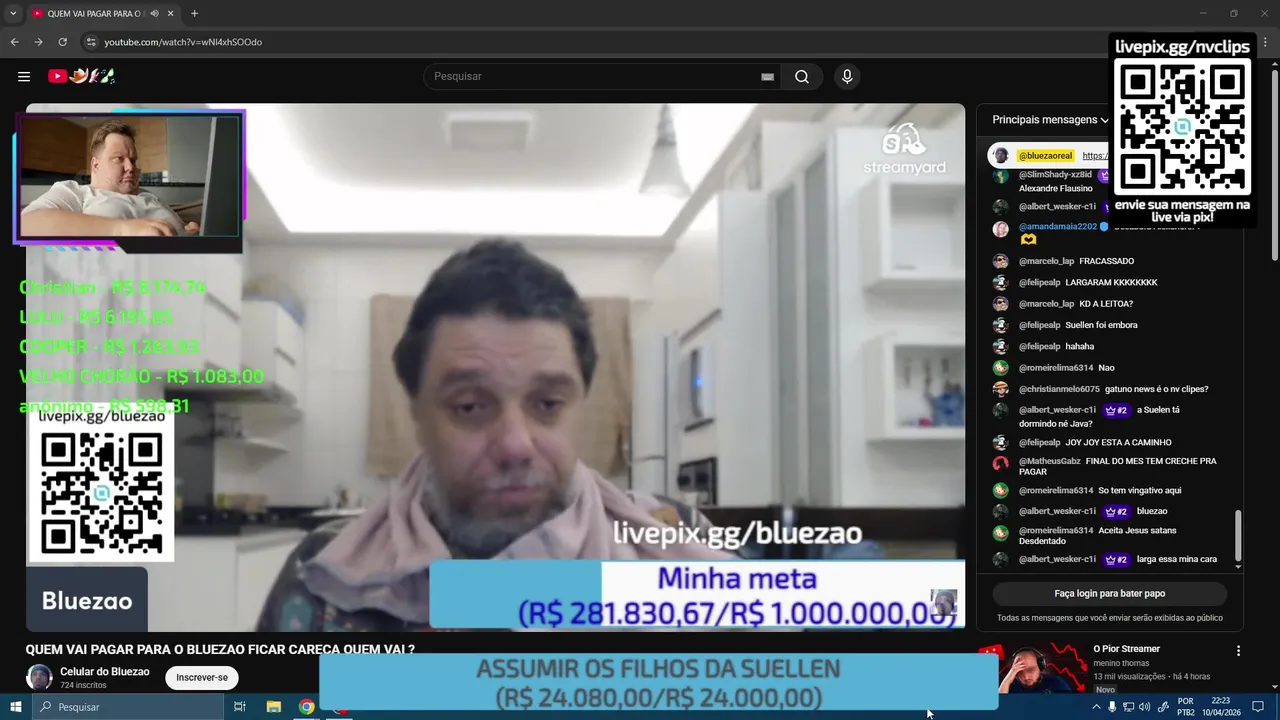Image resolution: width=1280 pixels, height=720 pixels.
Task: Open the volume control in system tray
Action: pos(1144,707)
